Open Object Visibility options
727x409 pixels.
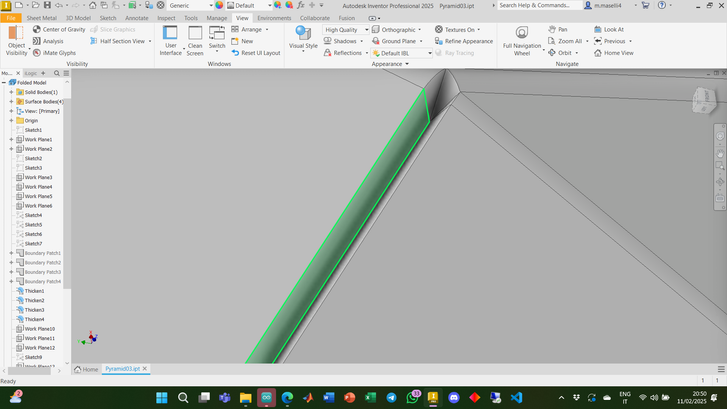17,41
